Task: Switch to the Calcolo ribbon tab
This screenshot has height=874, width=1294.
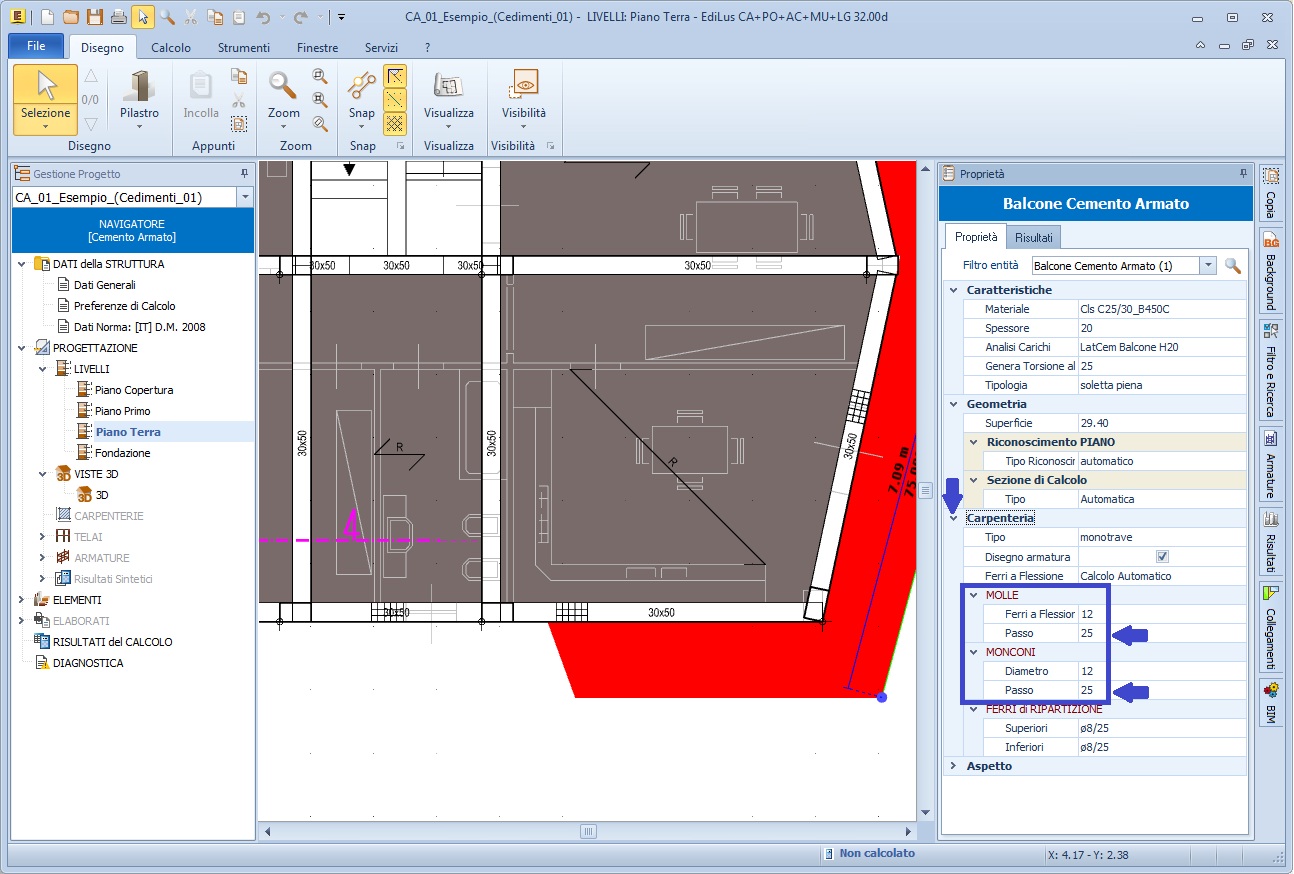Action: [171, 47]
